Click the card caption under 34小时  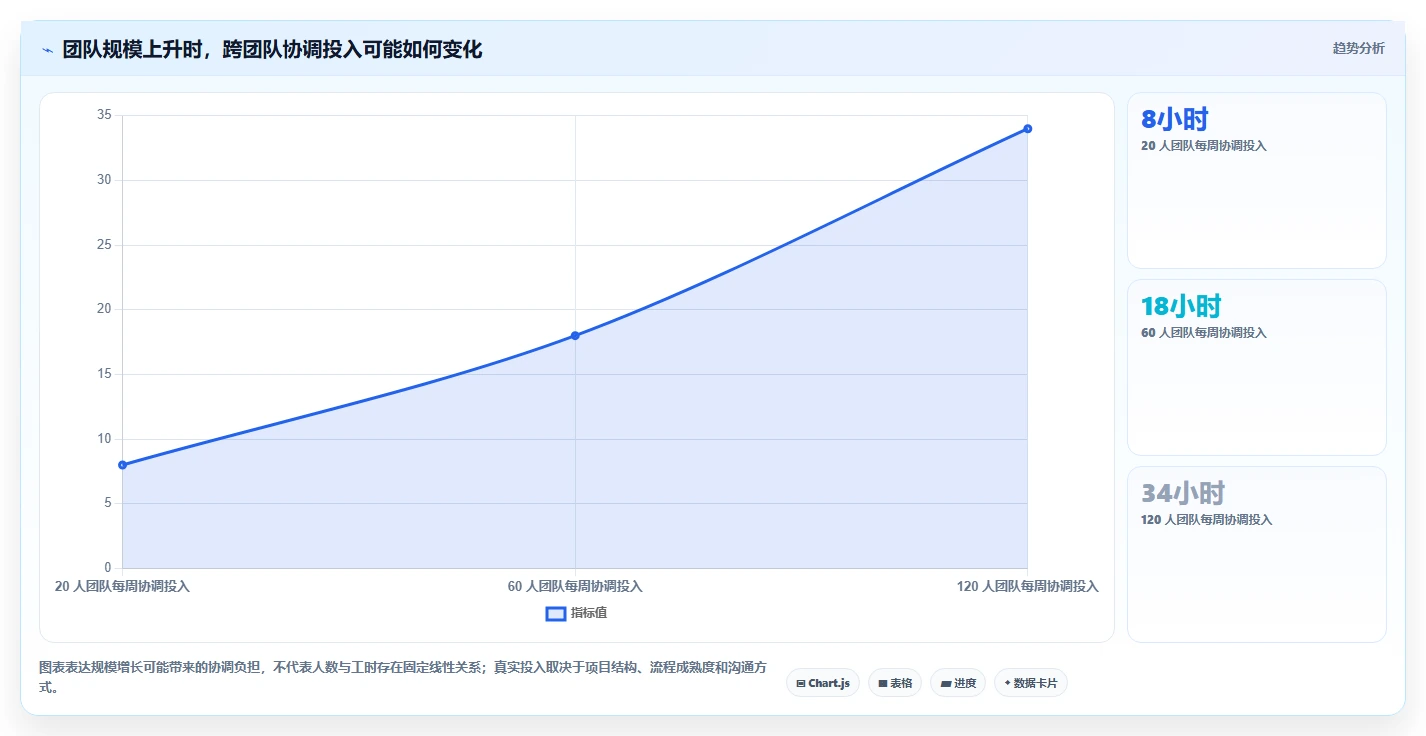(1207, 520)
